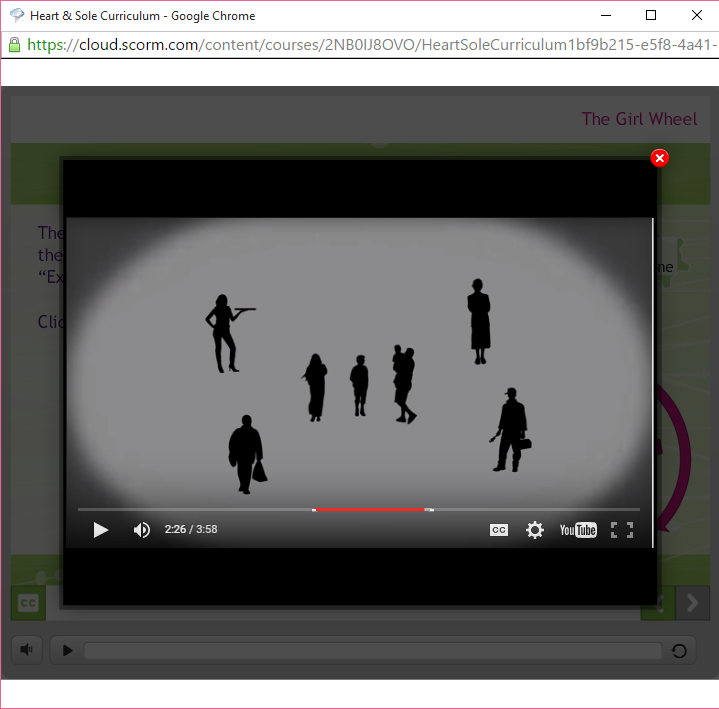Click the YouTube video progress bar
This screenshot has width=719, height=709.
click(359, 510)
